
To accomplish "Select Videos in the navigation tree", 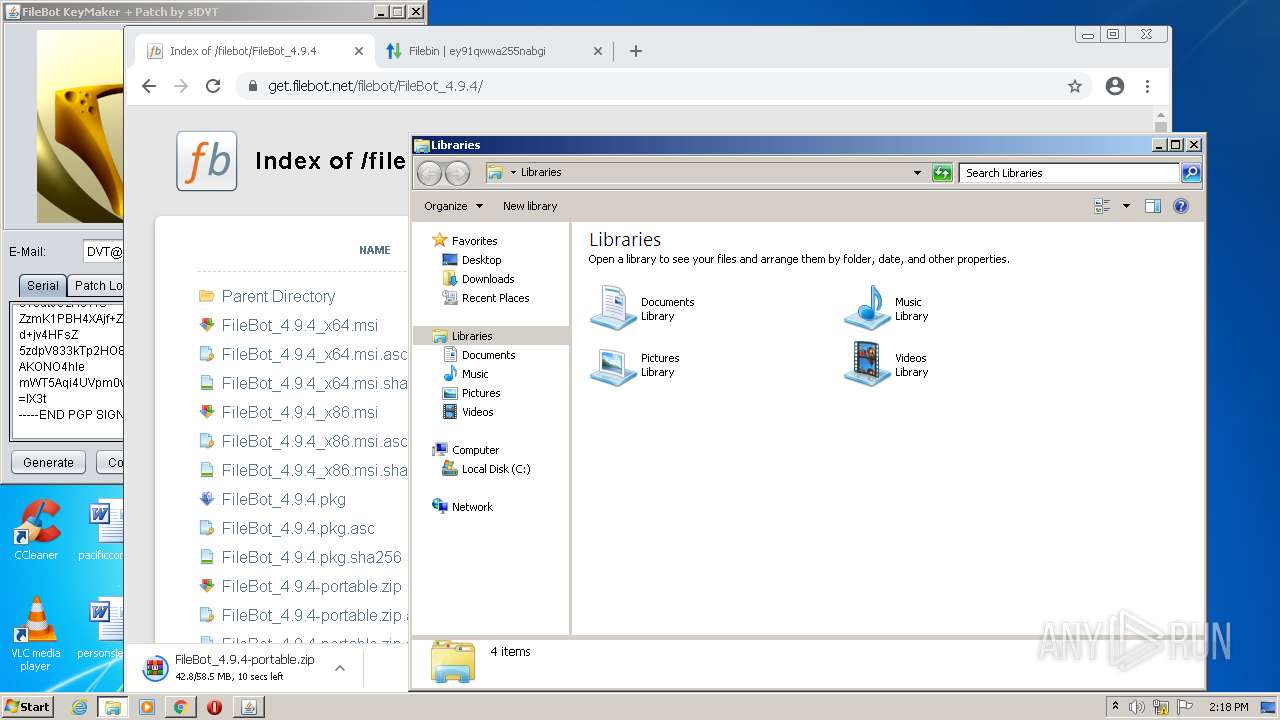I will point(477,412).
